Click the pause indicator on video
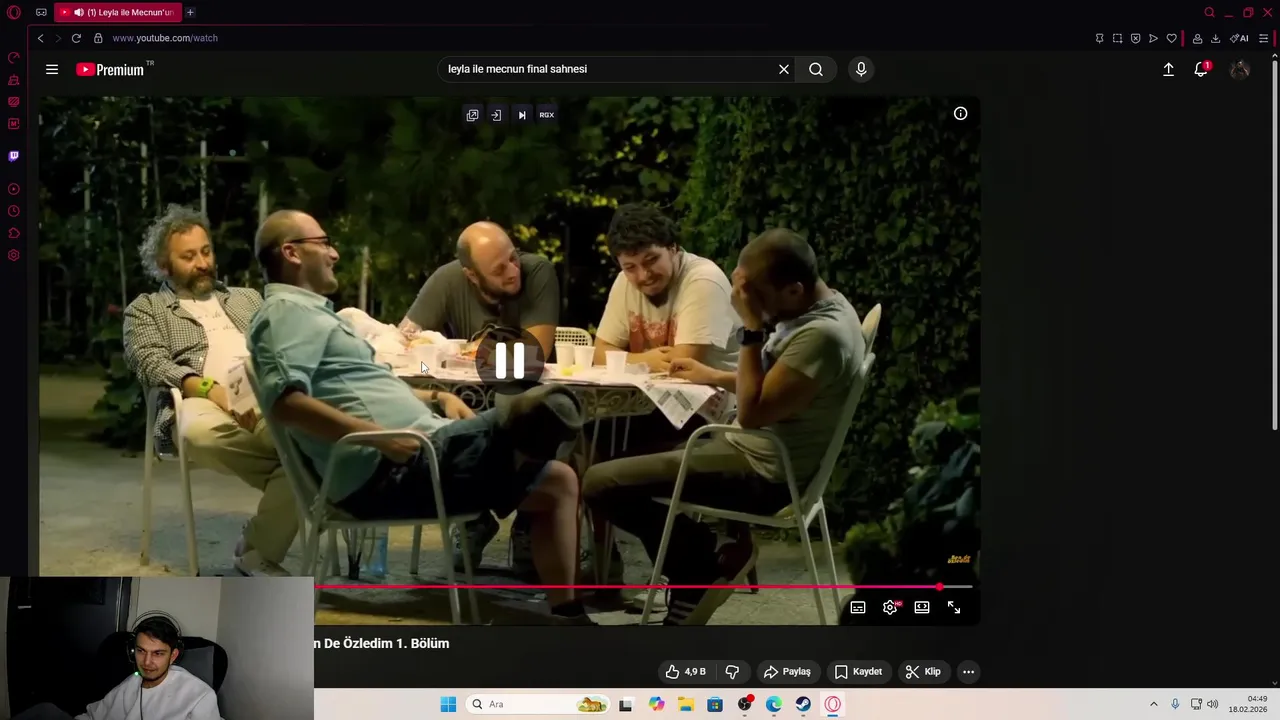 point(510,360)
